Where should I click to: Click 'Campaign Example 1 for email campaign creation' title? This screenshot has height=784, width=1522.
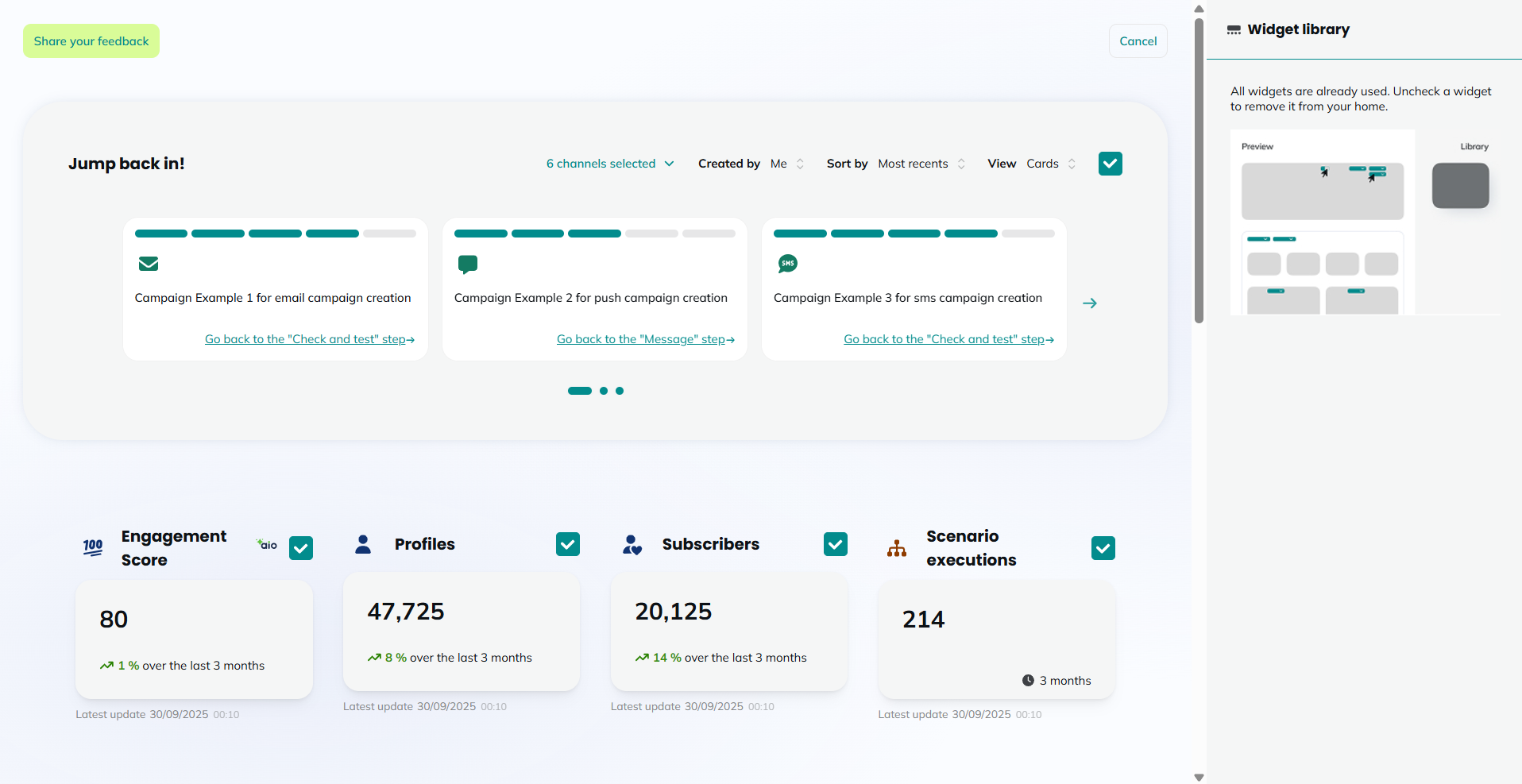click(273, 298)
